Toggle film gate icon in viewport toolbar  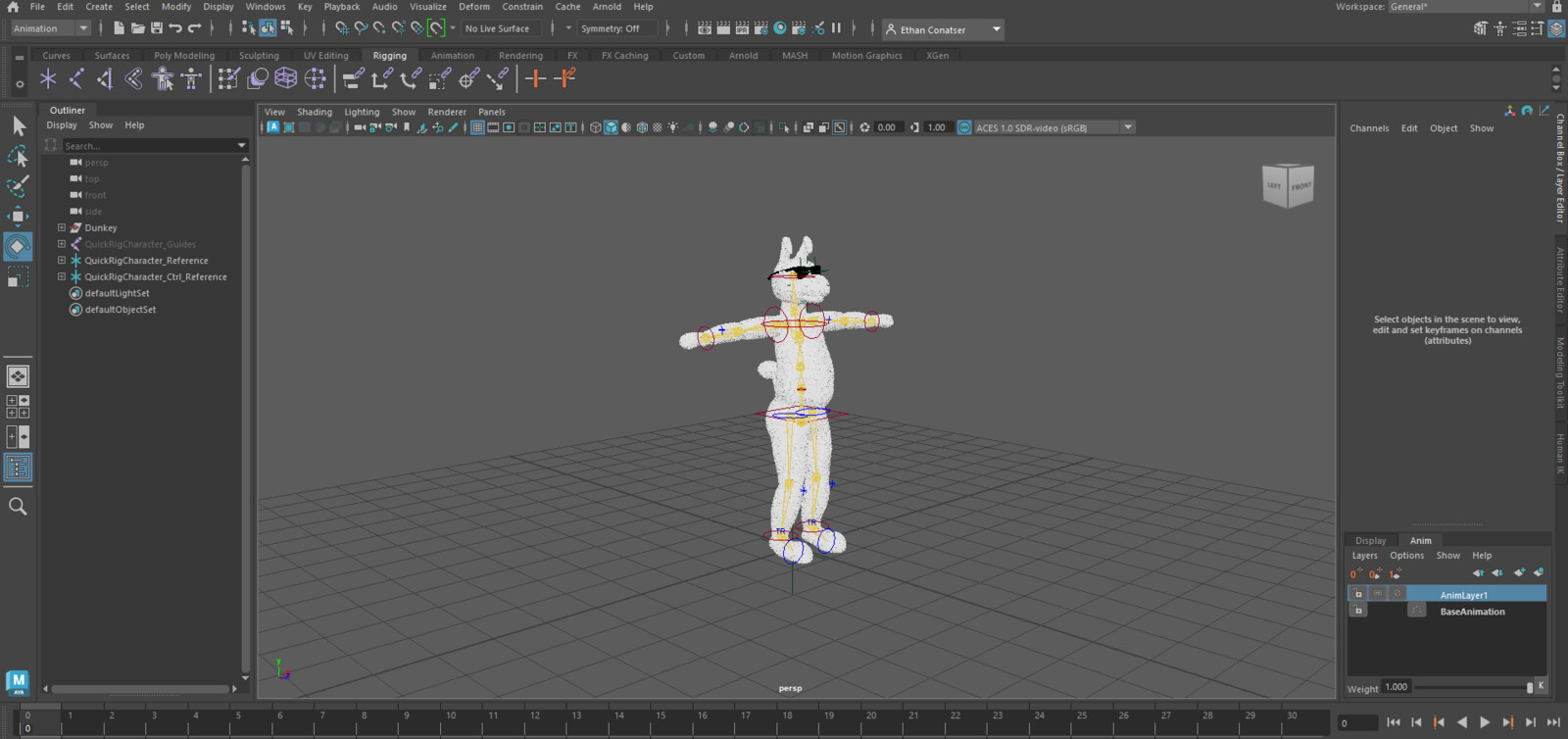click(x=493, y=127)
